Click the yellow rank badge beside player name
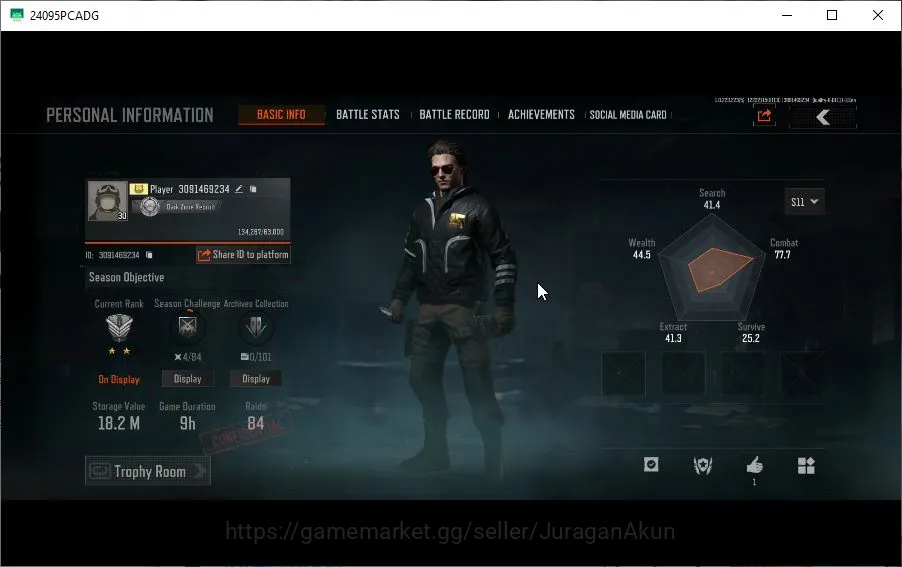Screen dimensions: 902x567 [139, 189]
